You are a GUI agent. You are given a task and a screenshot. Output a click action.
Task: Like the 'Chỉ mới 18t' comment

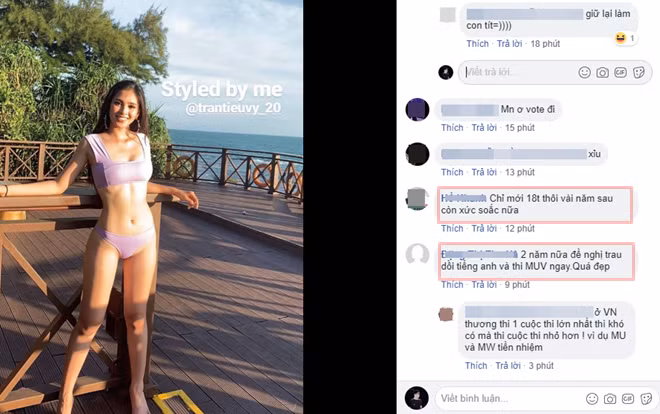pyautogui.click(x=452, y=228)
